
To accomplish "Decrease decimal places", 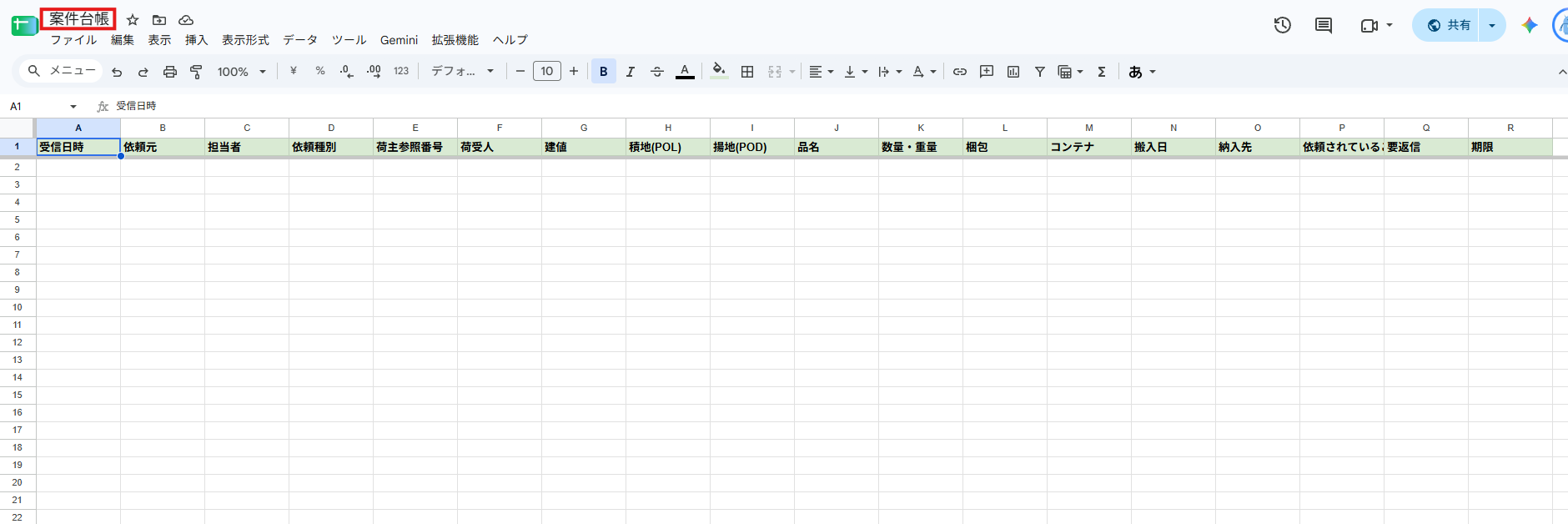I will click(x=347, y=72).
